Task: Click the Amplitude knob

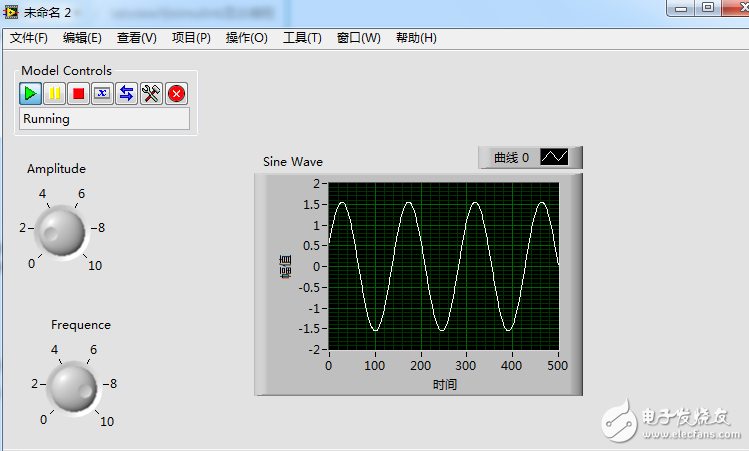Action: 62,231
